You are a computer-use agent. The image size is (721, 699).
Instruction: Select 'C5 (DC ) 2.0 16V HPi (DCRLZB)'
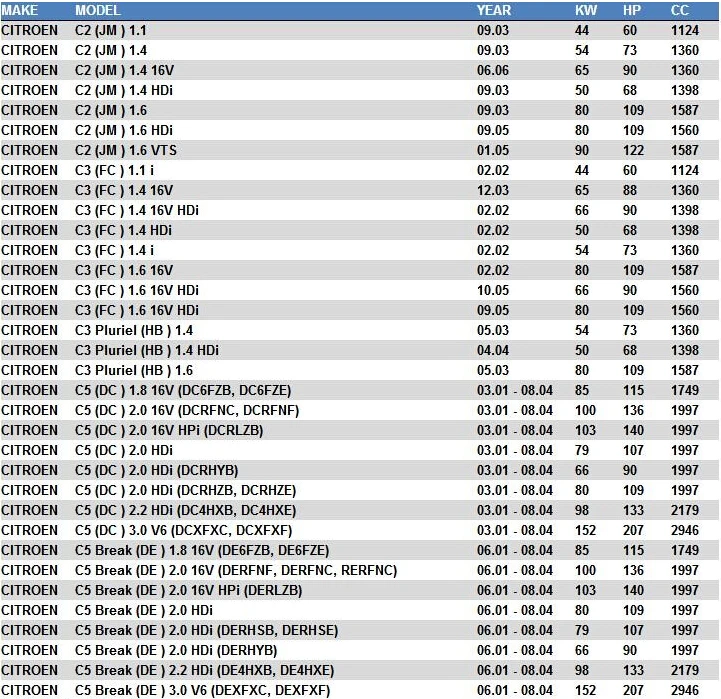click(x=169, y=430)
